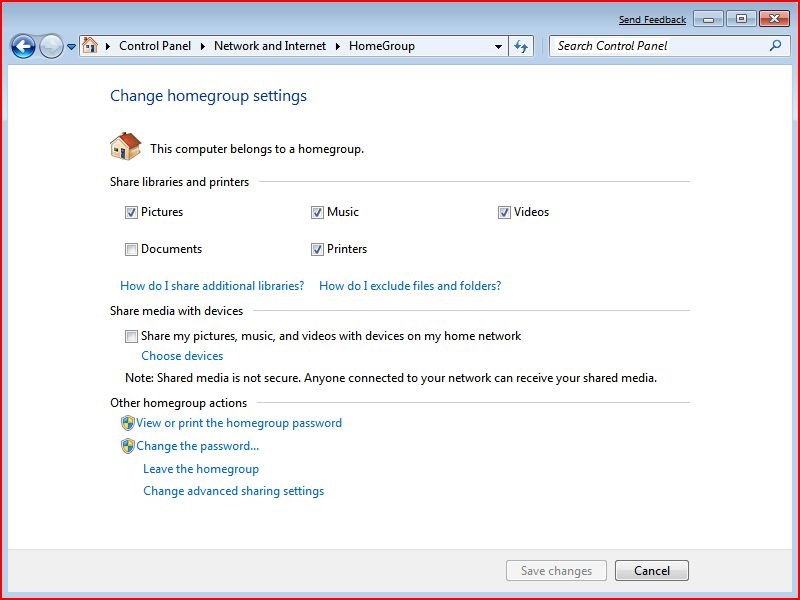Uncheck the Printers checkbox
The image size is (800, 600).
(x=317, y=249)
